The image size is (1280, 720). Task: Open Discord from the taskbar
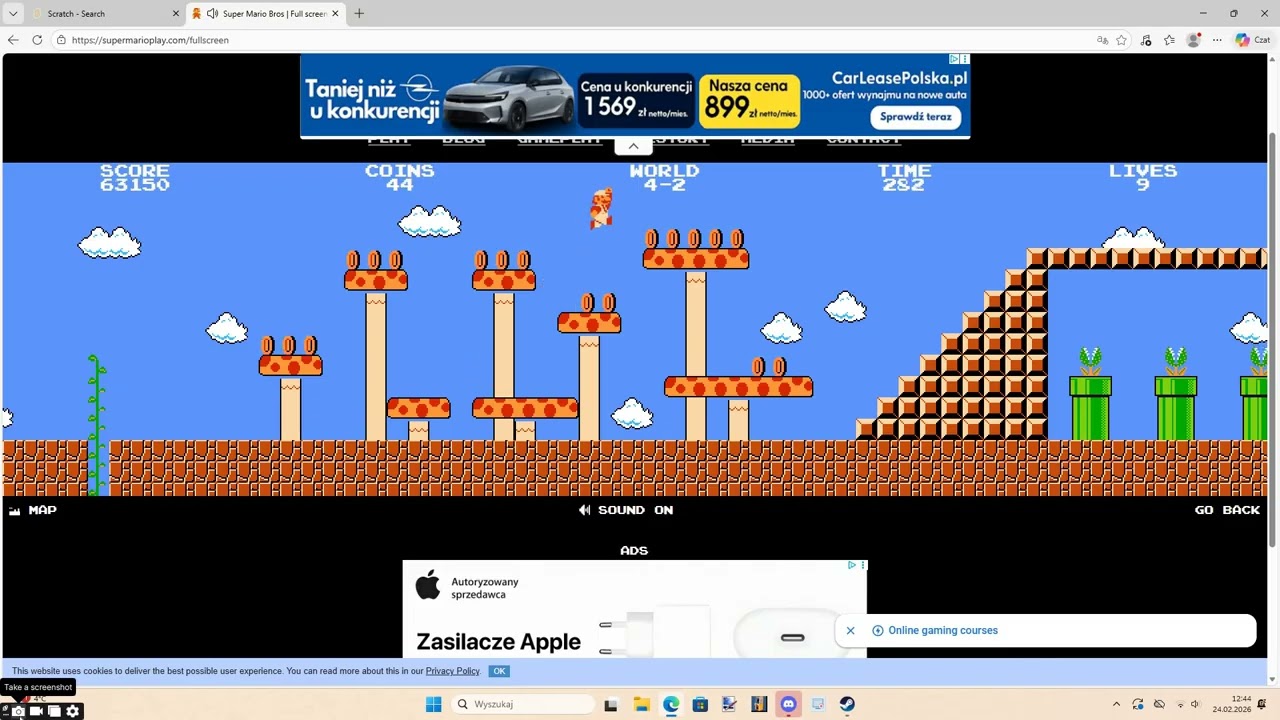click(788, 704)
